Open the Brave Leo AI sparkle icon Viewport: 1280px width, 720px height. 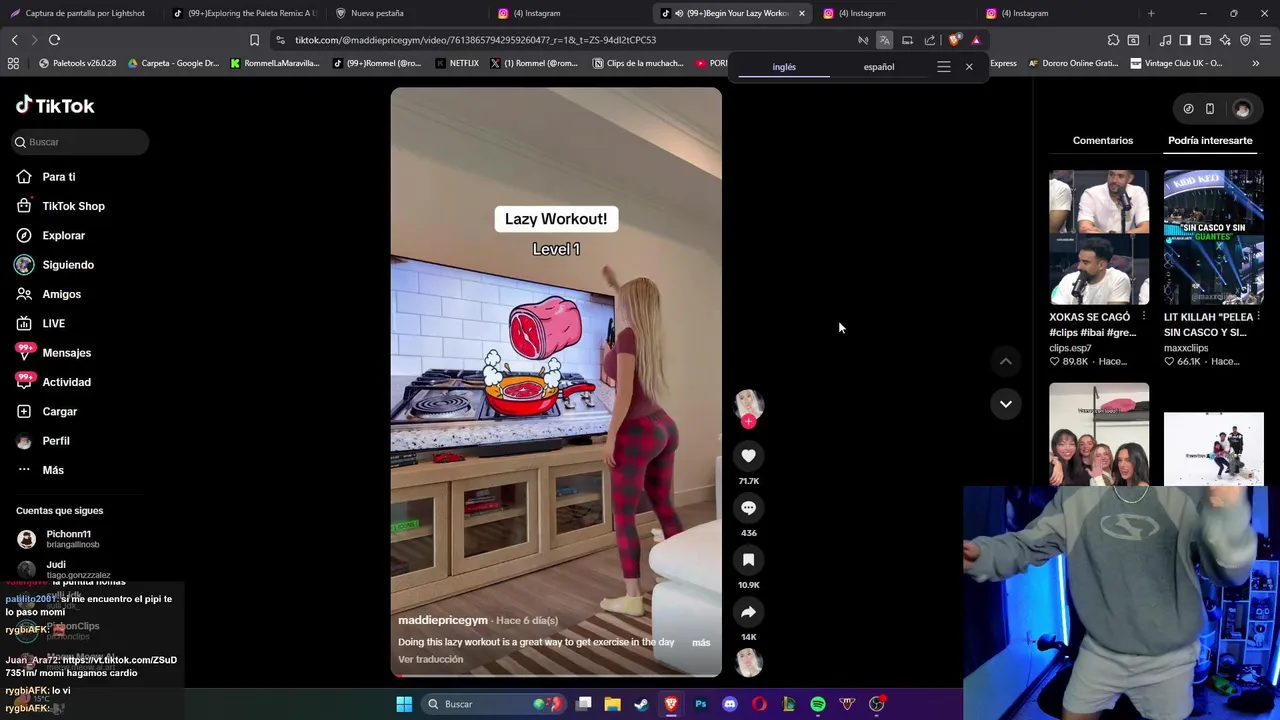click(x=1225, y=40)
